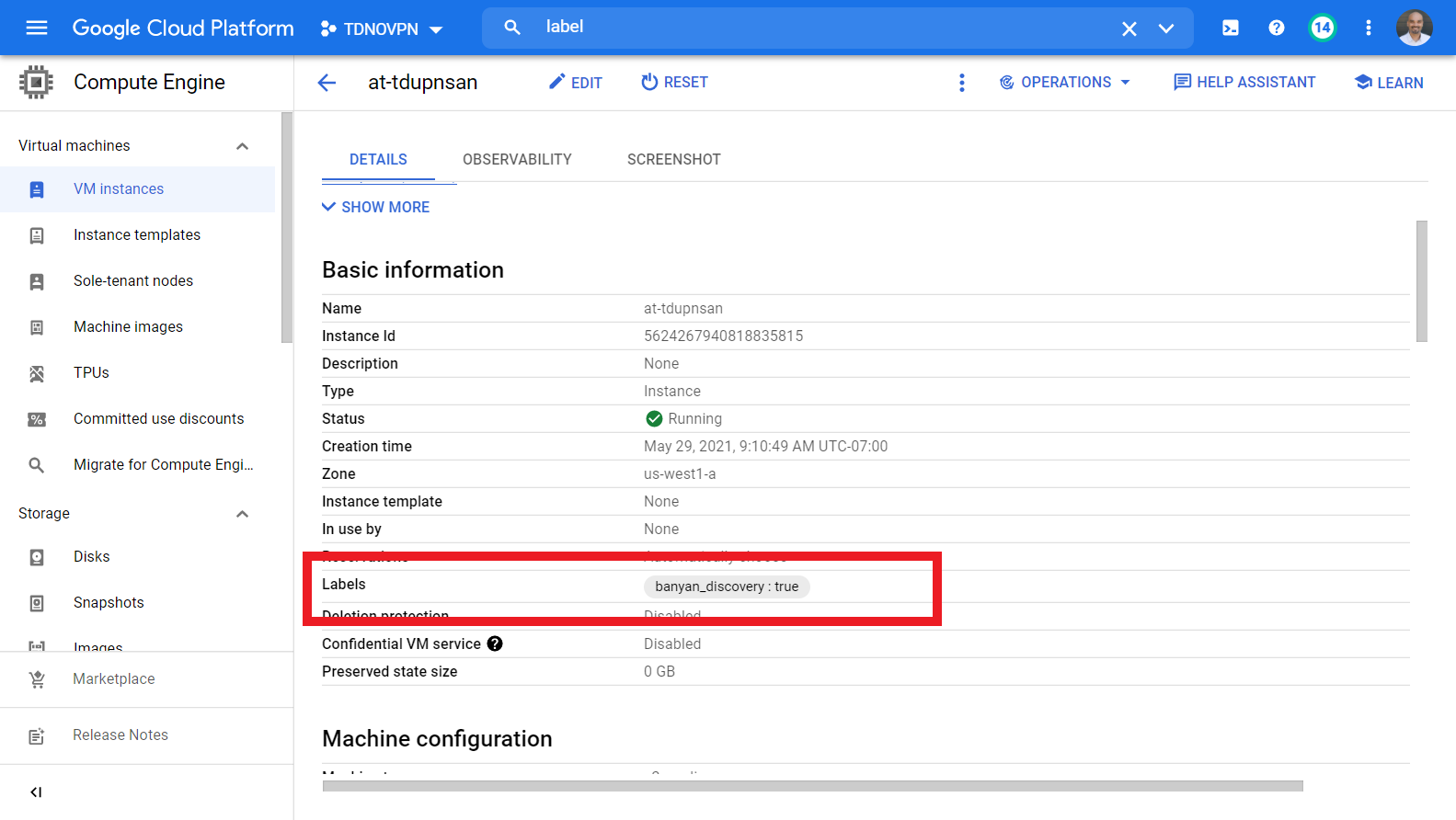The width and height of the screenshot is (1456, 820).
Task: Click the horizontal scrollbar at bottom
Action: (x=812, y=786)
